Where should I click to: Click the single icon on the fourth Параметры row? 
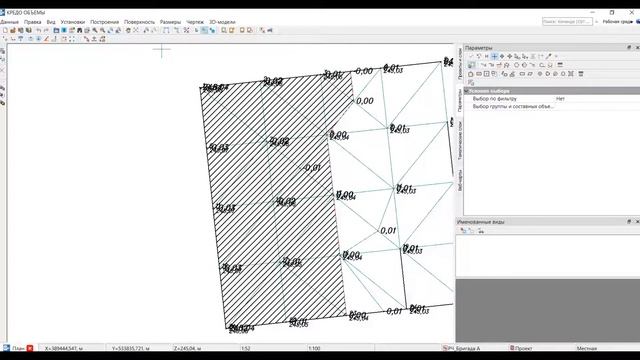pos(471,82)
